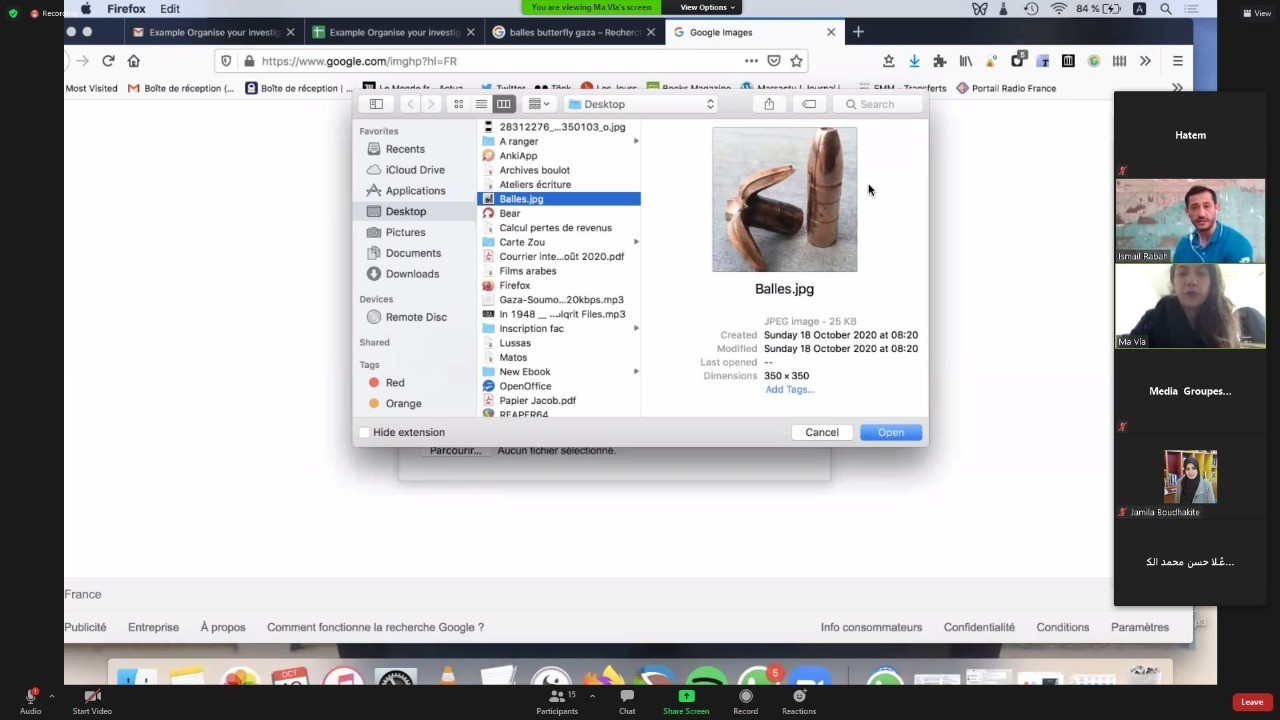Open Zoom Chat panel
The width and height of the screenshot is (1280, 720).
coord(627,701)
